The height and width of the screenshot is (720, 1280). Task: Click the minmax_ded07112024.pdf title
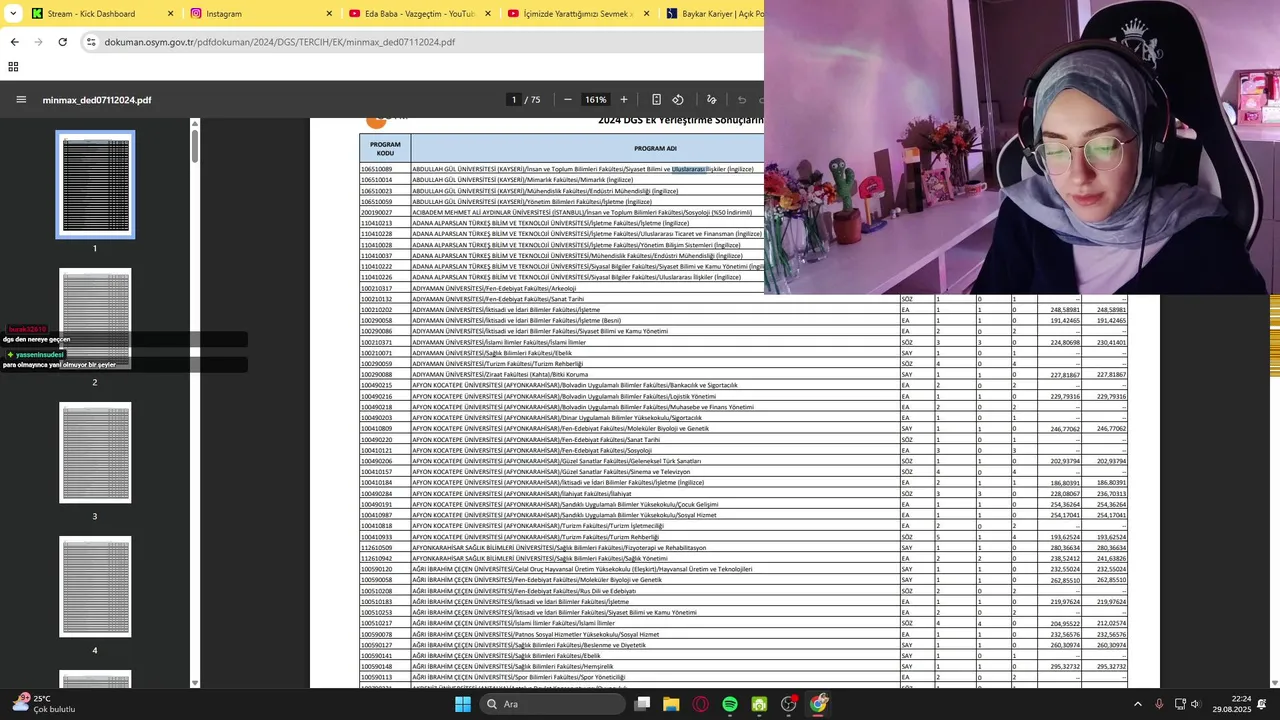97,100
